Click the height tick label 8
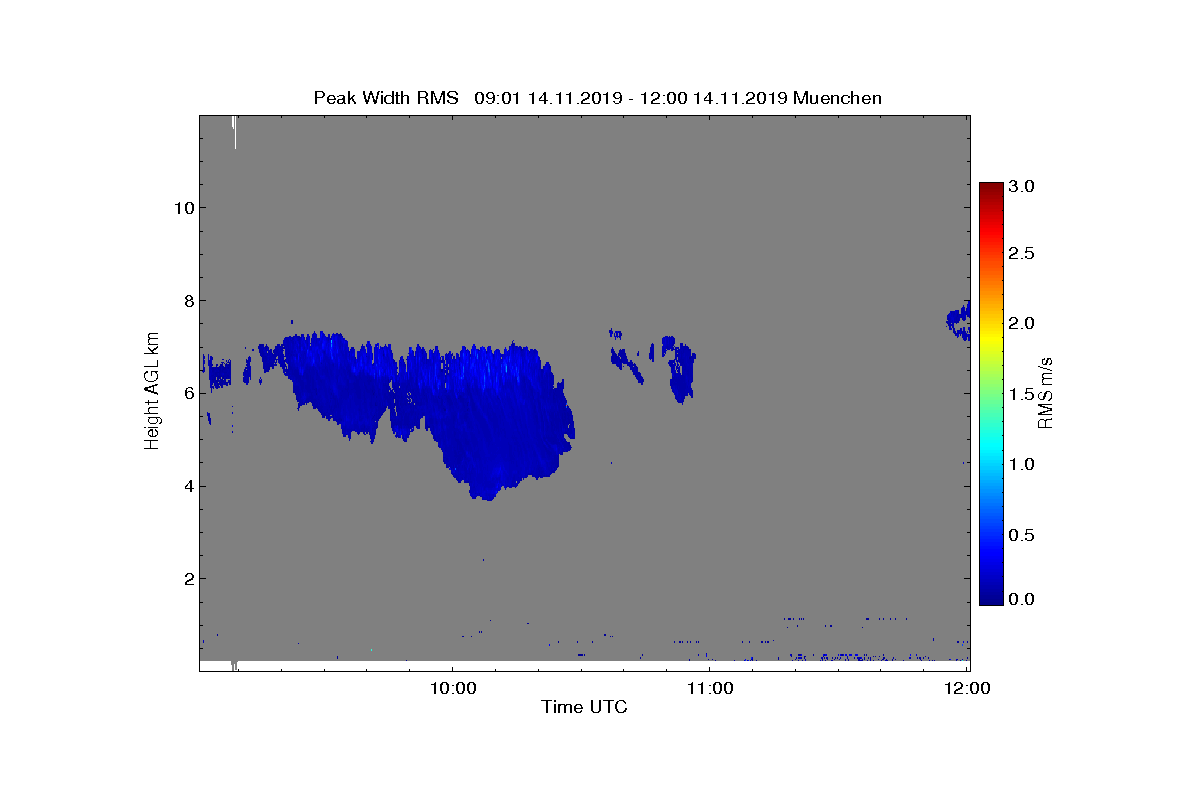The width and height of the screenshot is (1200, 800). pyautogui.click(x=187, y=301)
